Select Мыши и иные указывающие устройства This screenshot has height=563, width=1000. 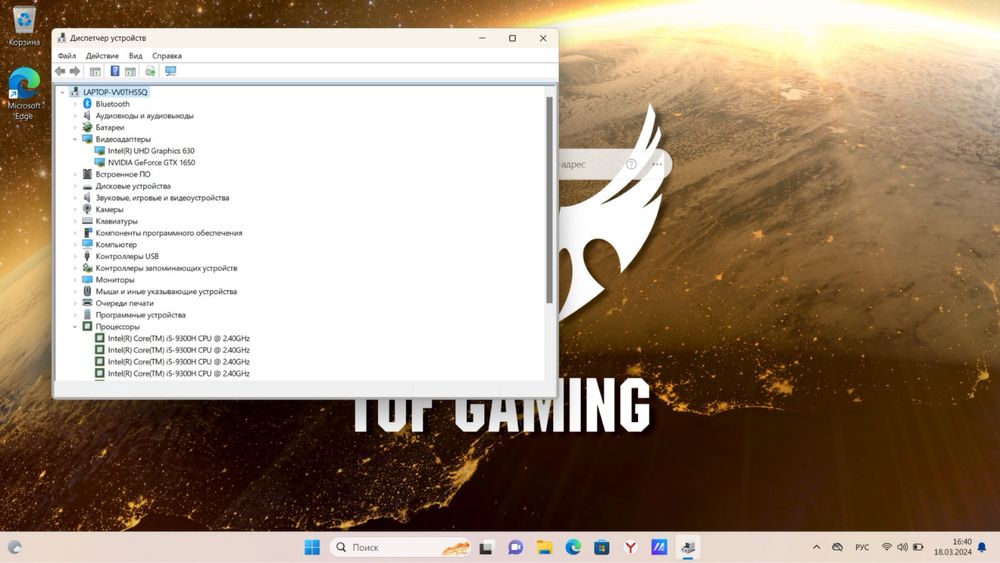[x=166, y=291]
